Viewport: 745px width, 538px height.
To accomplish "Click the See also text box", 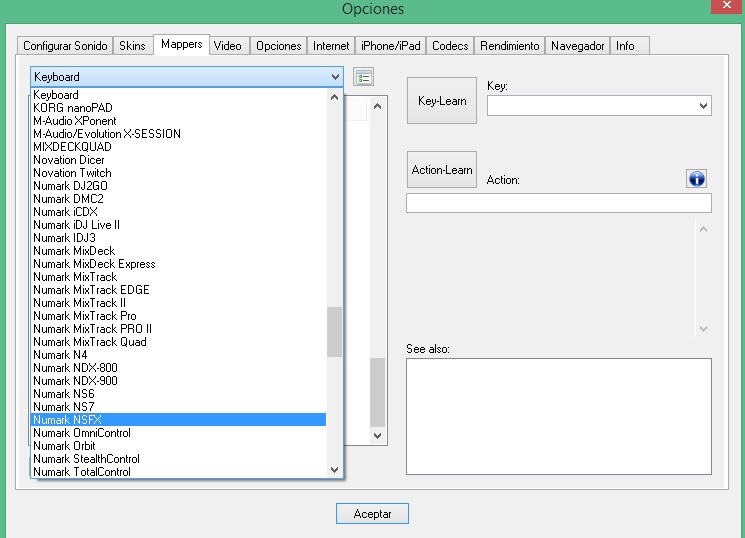I will tap(559, 416).
